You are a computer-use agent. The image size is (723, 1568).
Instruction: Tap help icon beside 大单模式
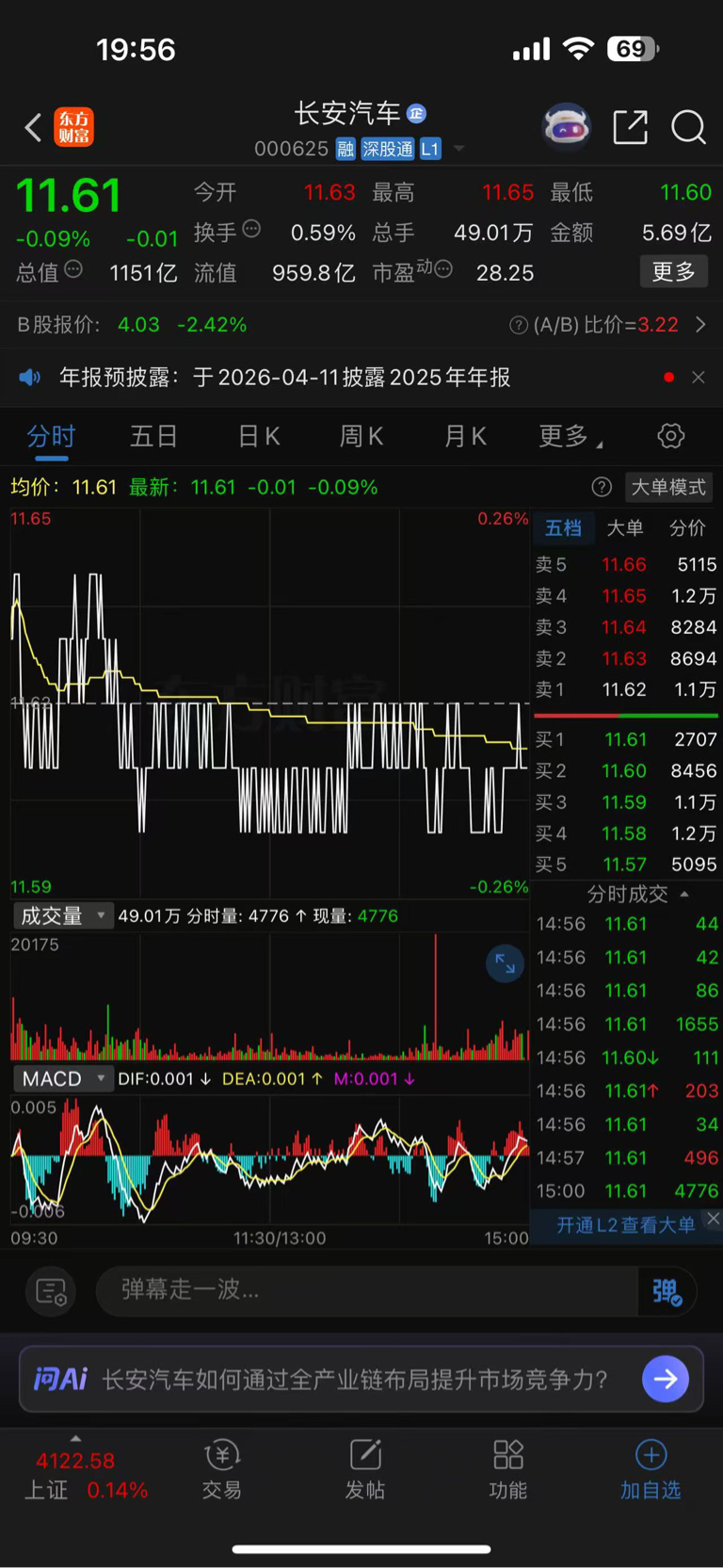click(602, 487)
